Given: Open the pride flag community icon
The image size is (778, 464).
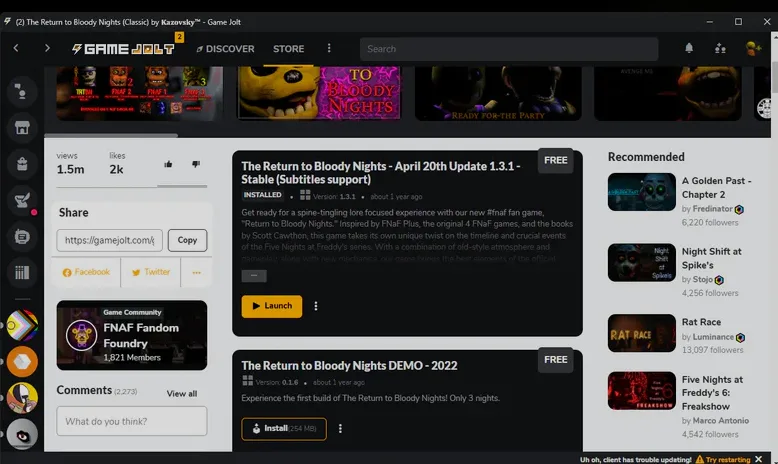Looking at the screenshot, I should (x=22, y=325).
